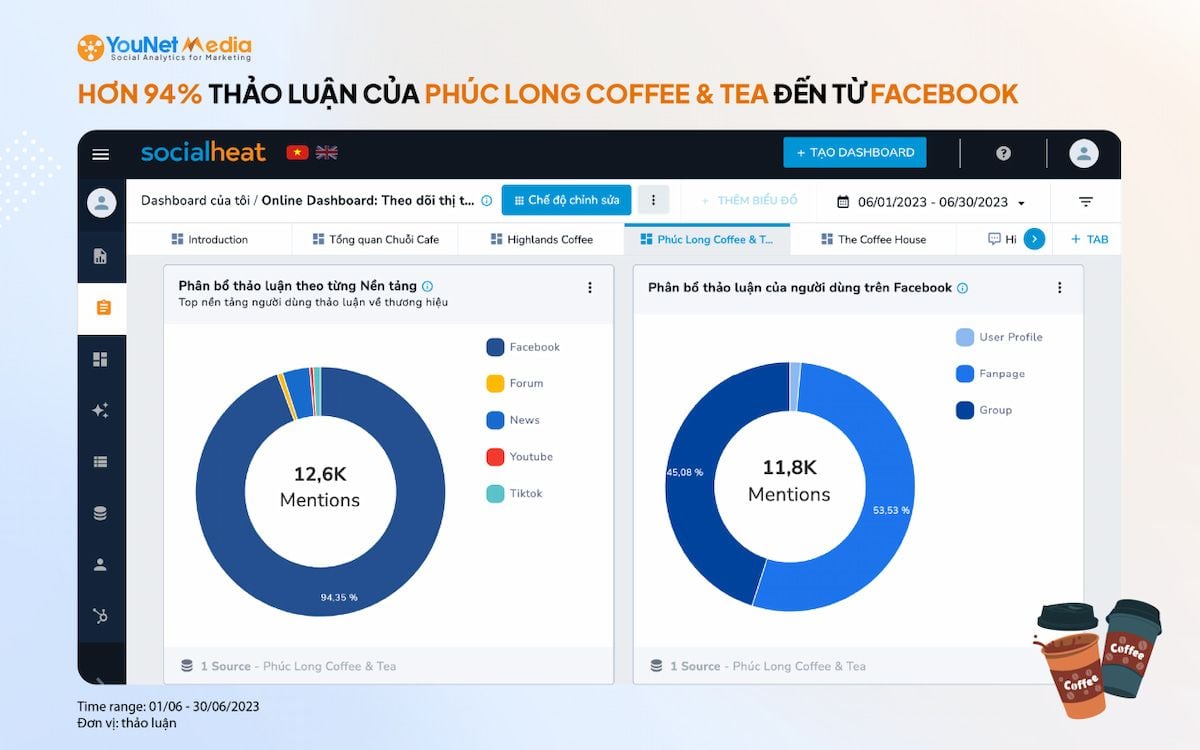Open the sidebar widgets grid icon
The width and height of the screenshot is (1200, 750).
pyautogui.click(x=100, y=359)
